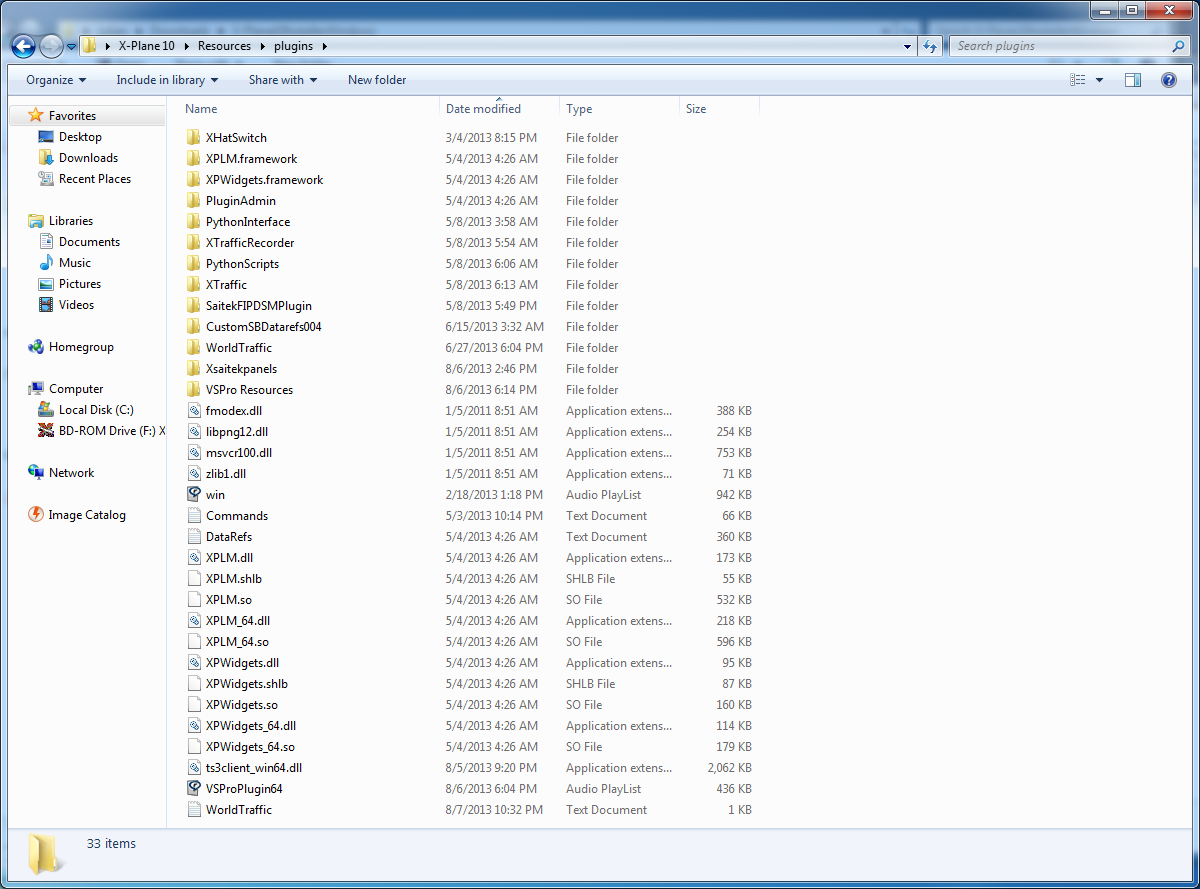Select the Xsaitekpanels folder icon

click(194, 369)
